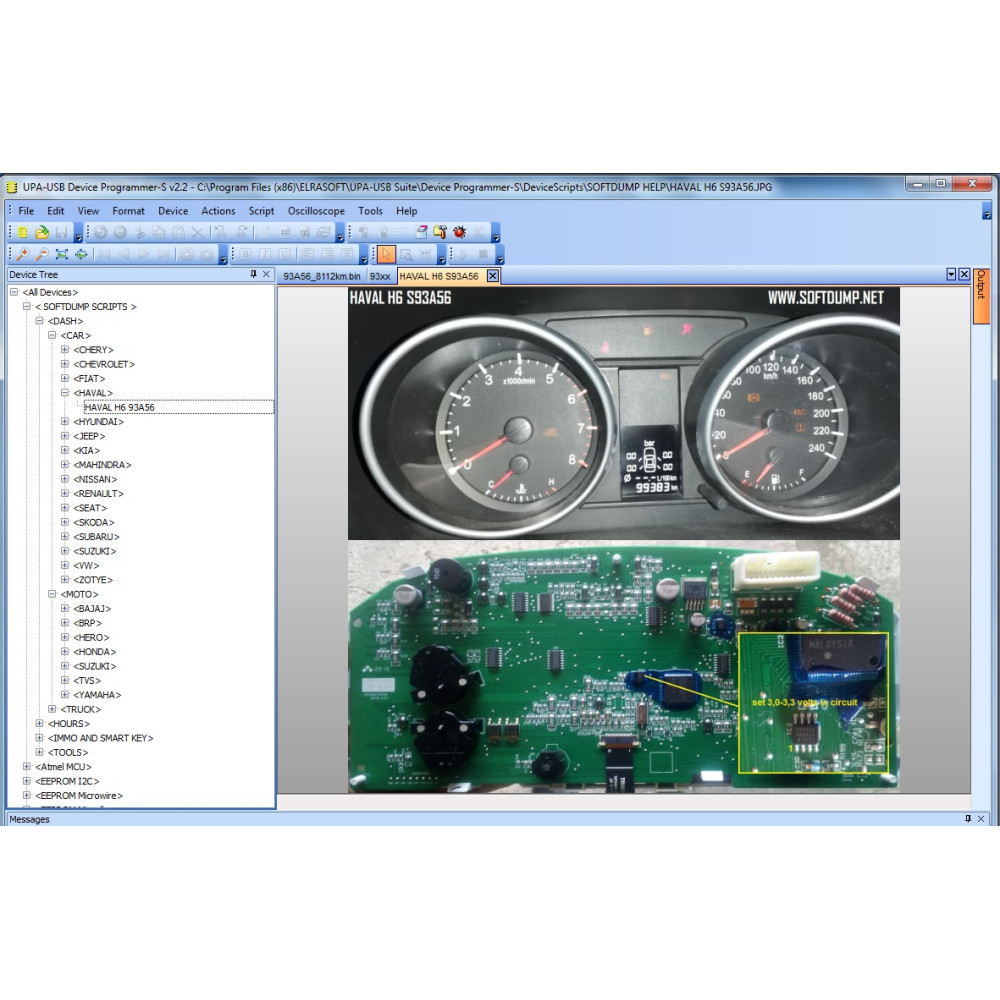Toggle auto-hide pin on Messages panel

click(967, 819)
